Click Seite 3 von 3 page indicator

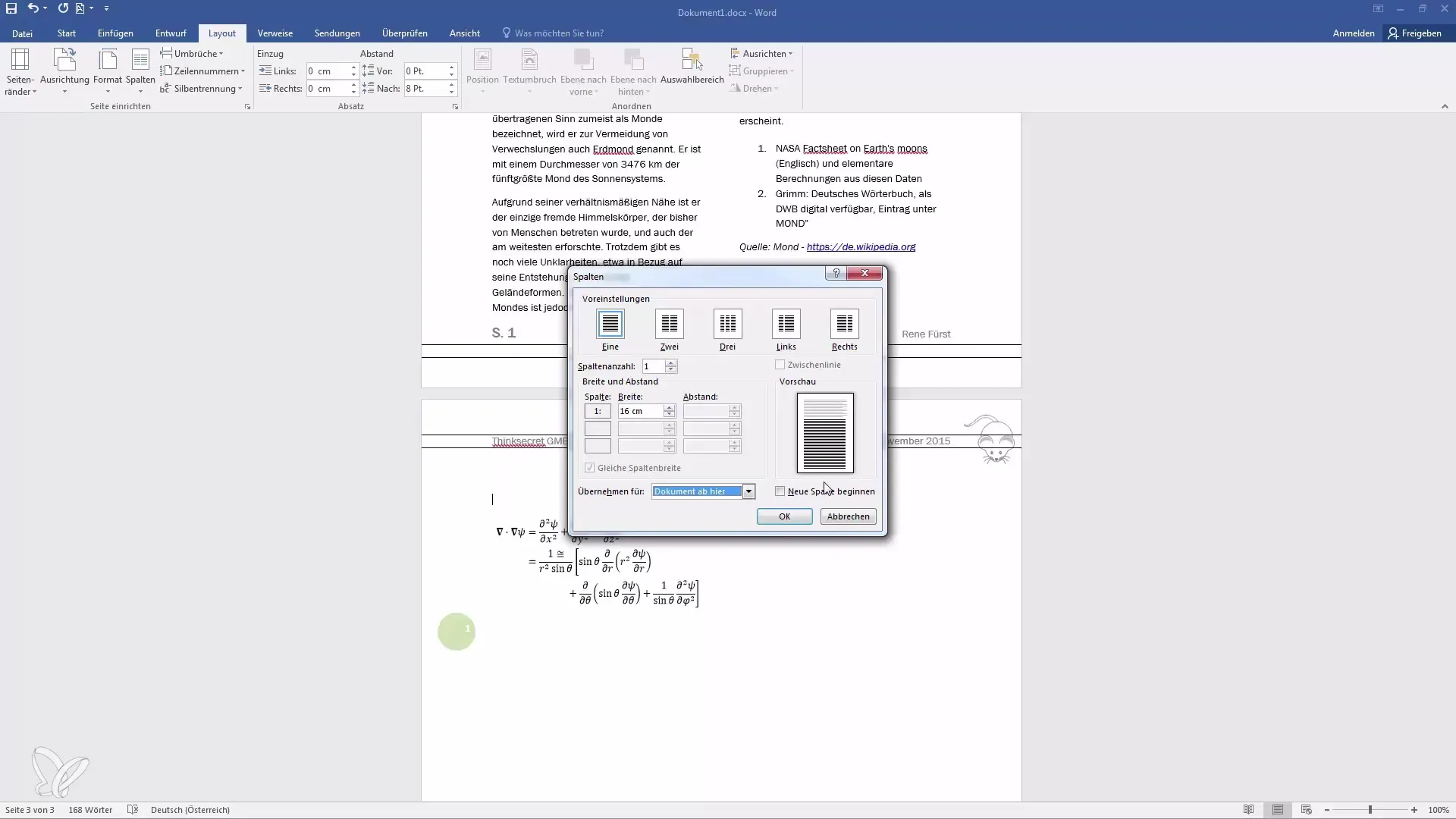[x=30, y=810]
